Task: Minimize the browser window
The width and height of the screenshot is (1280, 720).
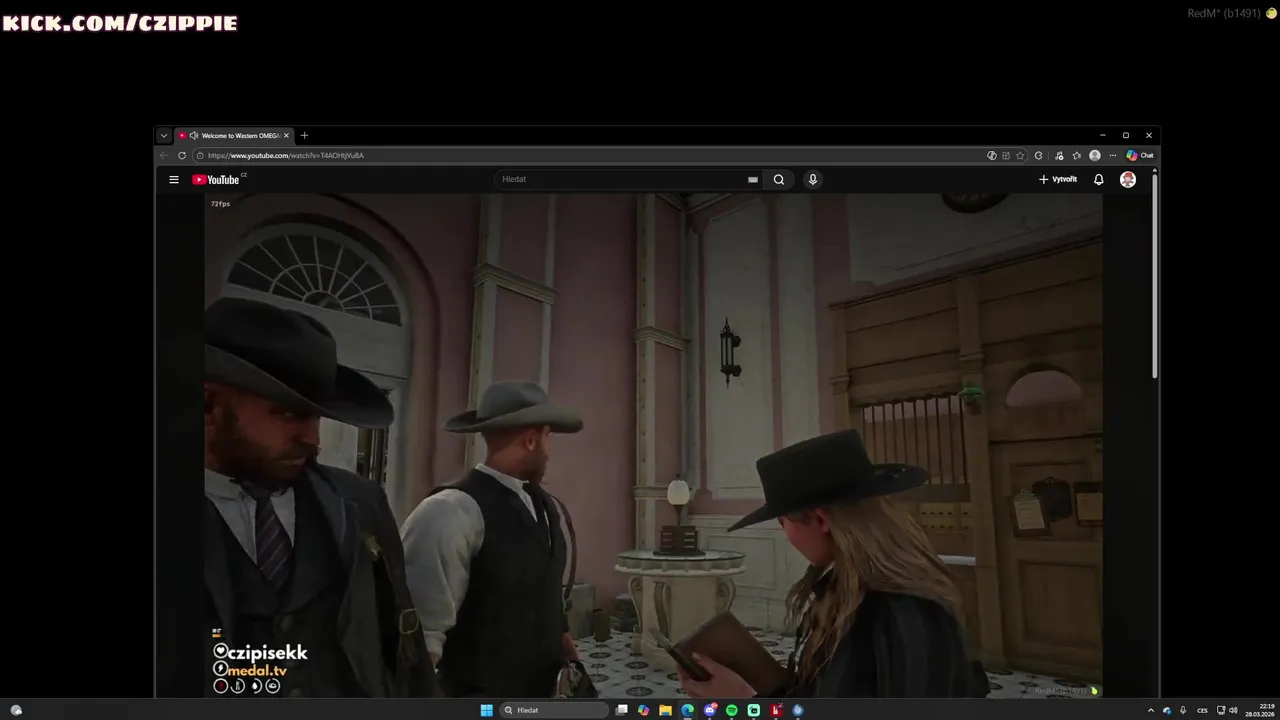Action: (1102, 135)
